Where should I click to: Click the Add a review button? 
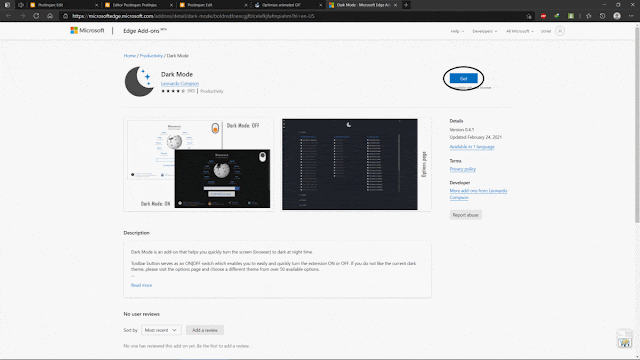coord(205,330)
